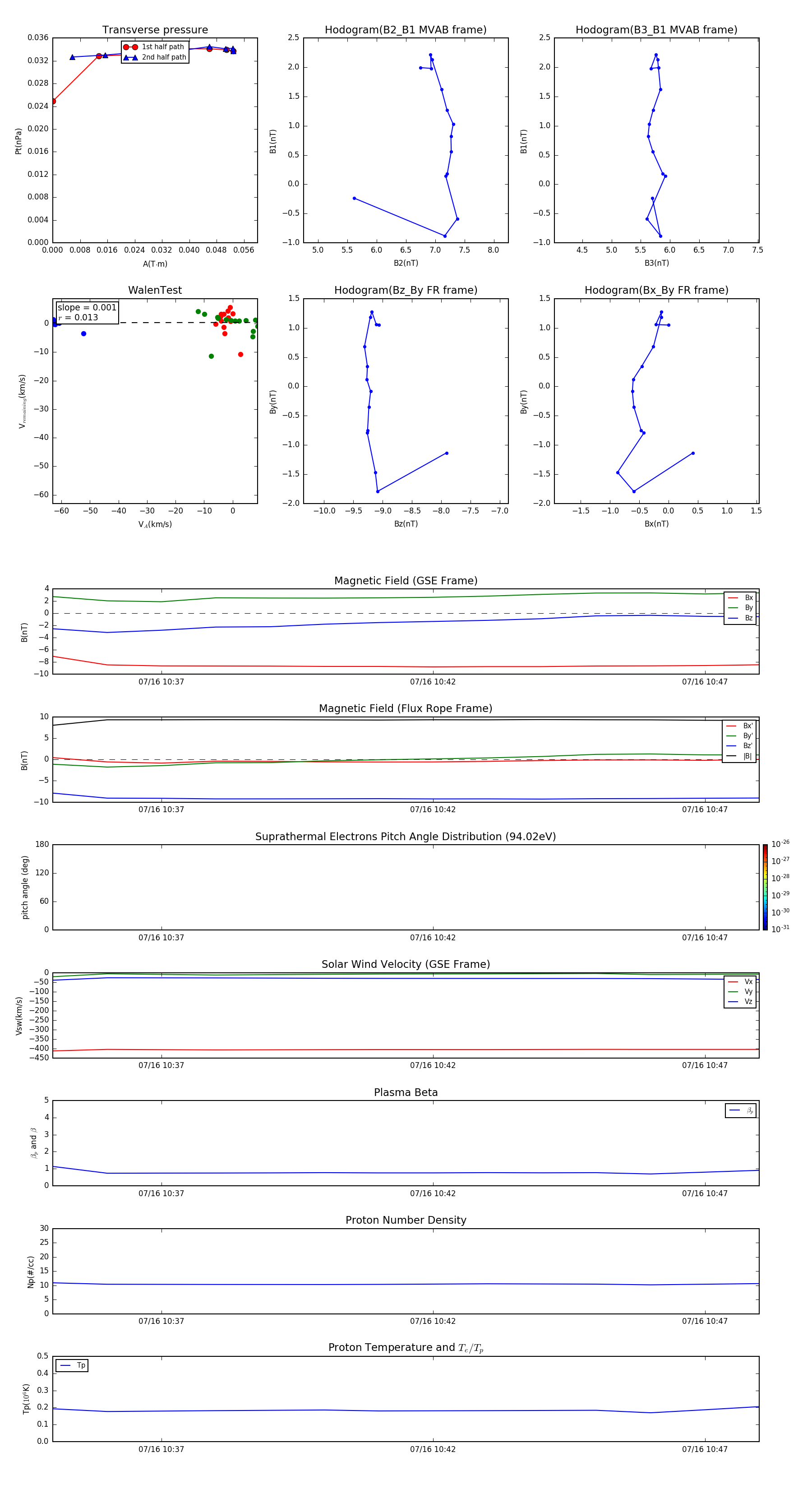Click the 'Pt(nPa)' axis label
Screen dimensions: 812x1489
tap(18, 140)
